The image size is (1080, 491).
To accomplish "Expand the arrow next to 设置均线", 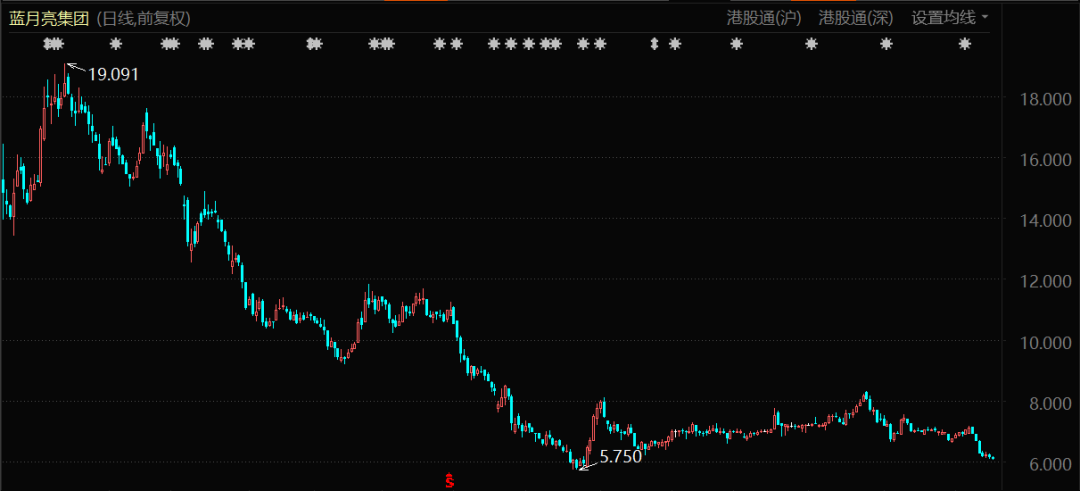I will pos(985,18).
